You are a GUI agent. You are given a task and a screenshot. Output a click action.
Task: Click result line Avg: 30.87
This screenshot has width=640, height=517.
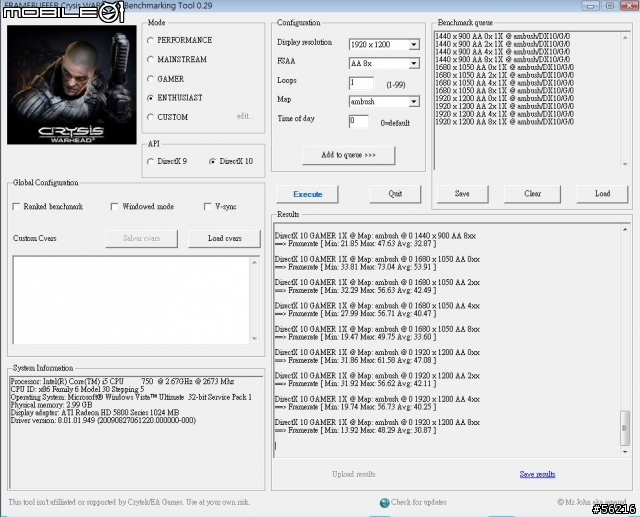355,430
